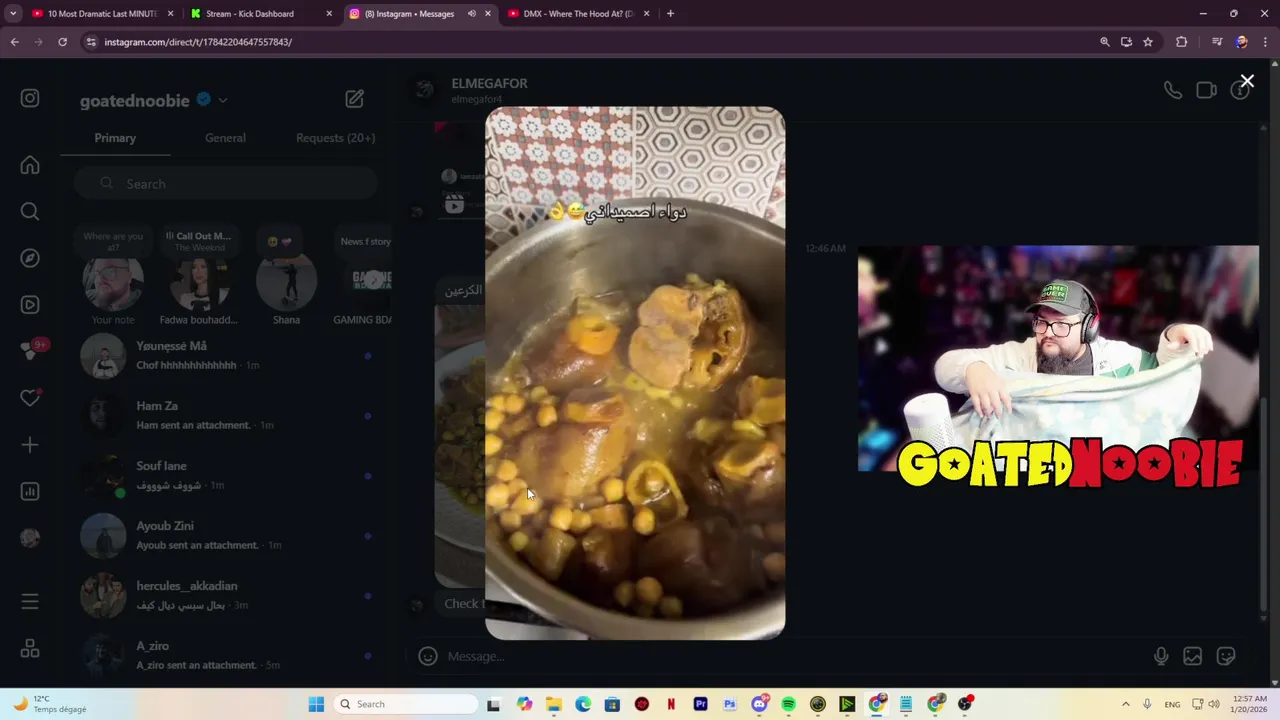Viewport: 1280px width, 720px height.
Task: Open the Also from Meta icon
Action: (30, 649)
